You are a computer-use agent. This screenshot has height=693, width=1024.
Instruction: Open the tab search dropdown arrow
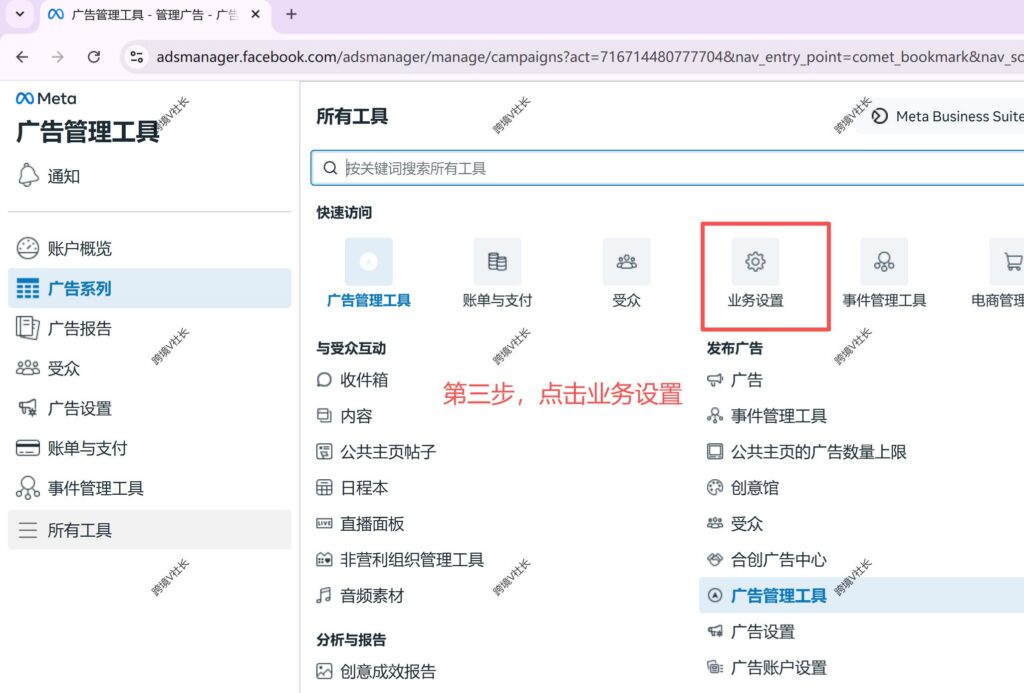point(20,14)
